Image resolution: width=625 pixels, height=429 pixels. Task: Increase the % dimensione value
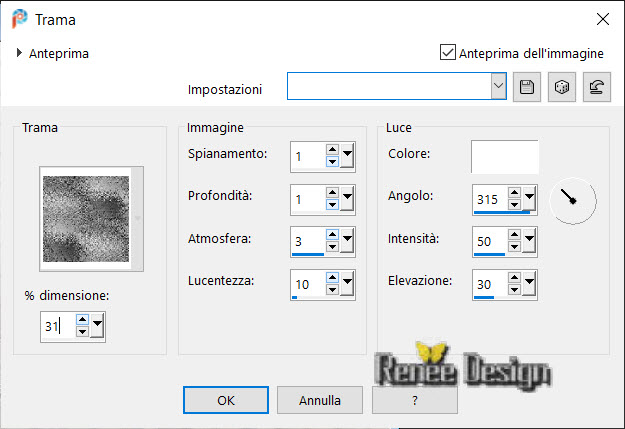tap(82, 319)
